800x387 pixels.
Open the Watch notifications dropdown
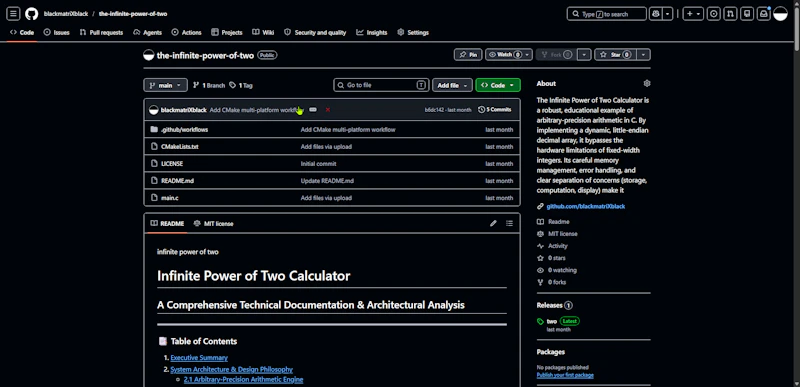click(509, 55)
